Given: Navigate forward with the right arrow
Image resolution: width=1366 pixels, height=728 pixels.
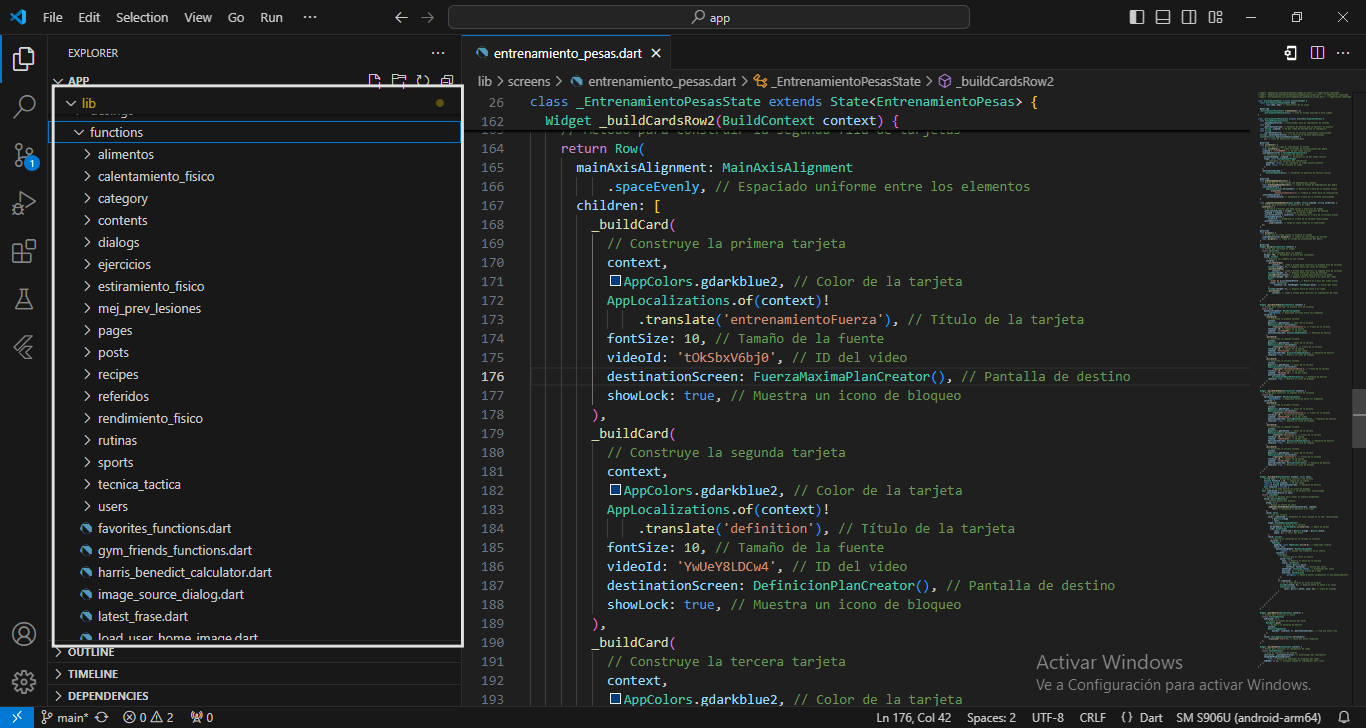Looking at the screenshot, I should [x=428, y=17].
